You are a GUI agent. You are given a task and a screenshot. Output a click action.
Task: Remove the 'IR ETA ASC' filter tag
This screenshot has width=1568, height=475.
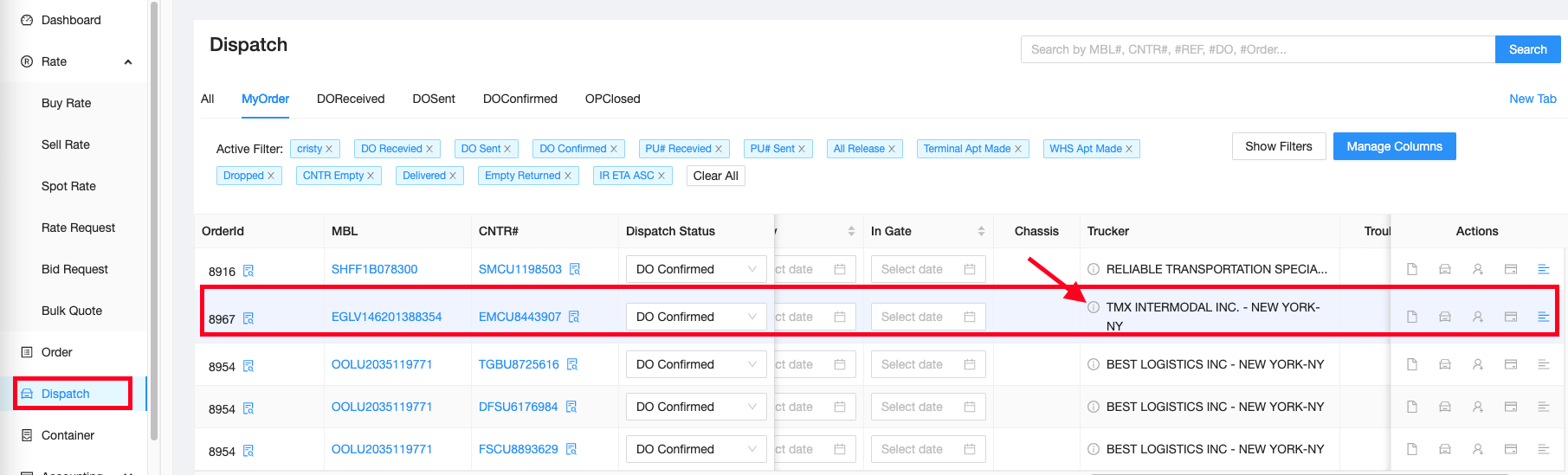[x=661, y=176]
